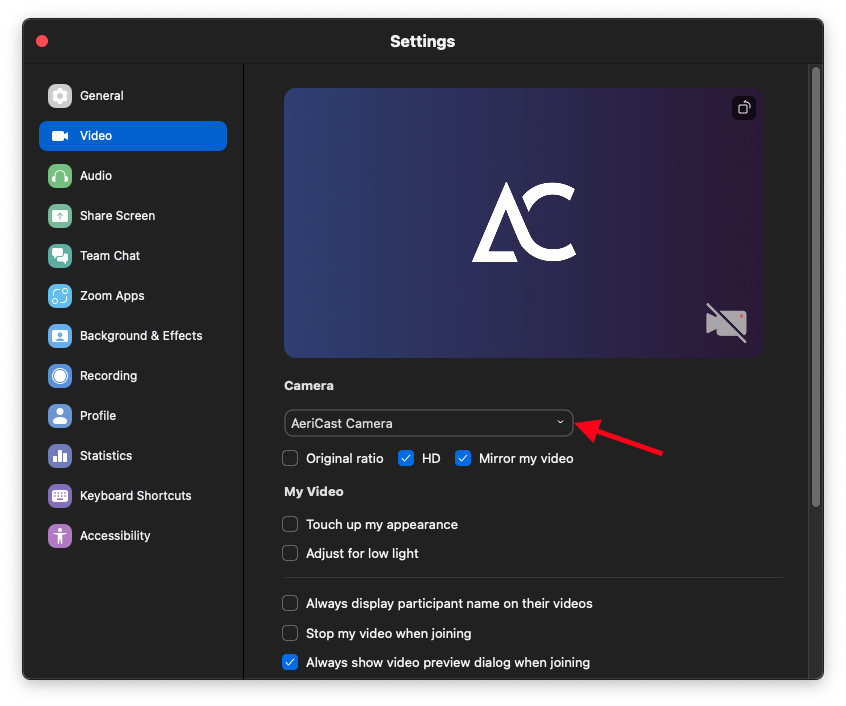This screenshot has height=706, width=846.
Task: Click the Profile person icon
Action: coord(60,416)
